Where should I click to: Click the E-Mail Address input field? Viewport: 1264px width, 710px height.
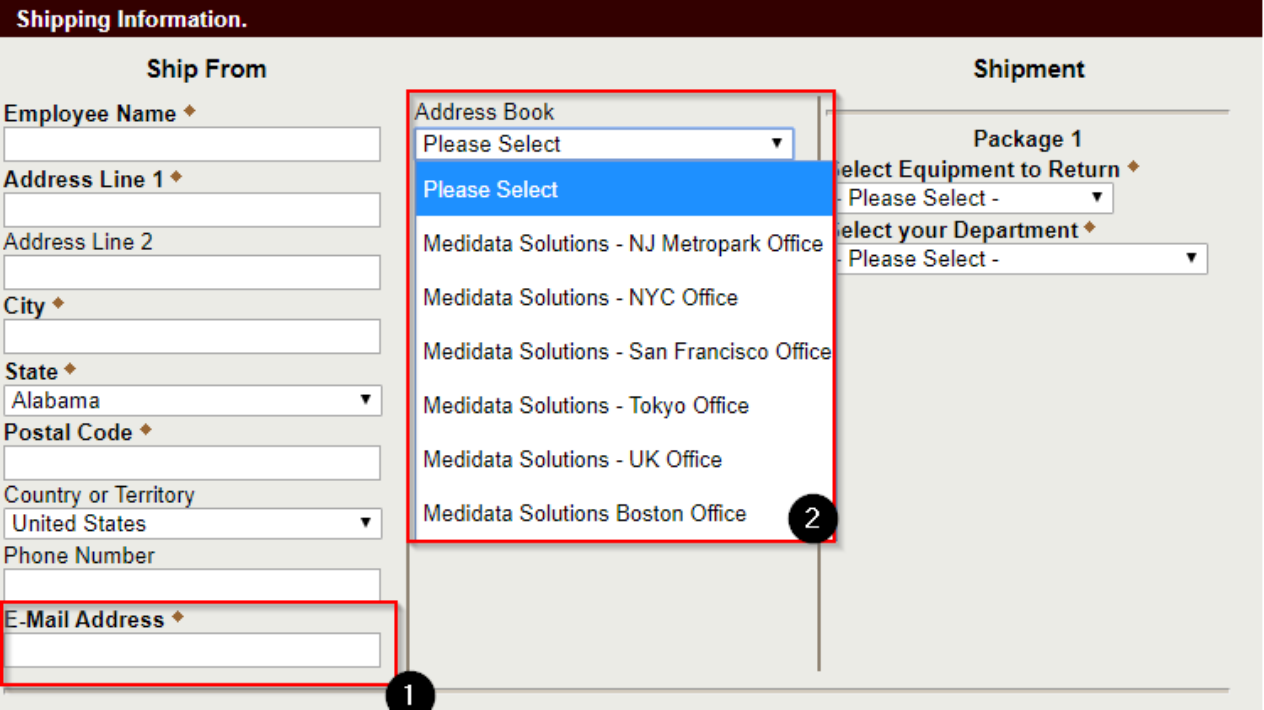coord(192,650)
